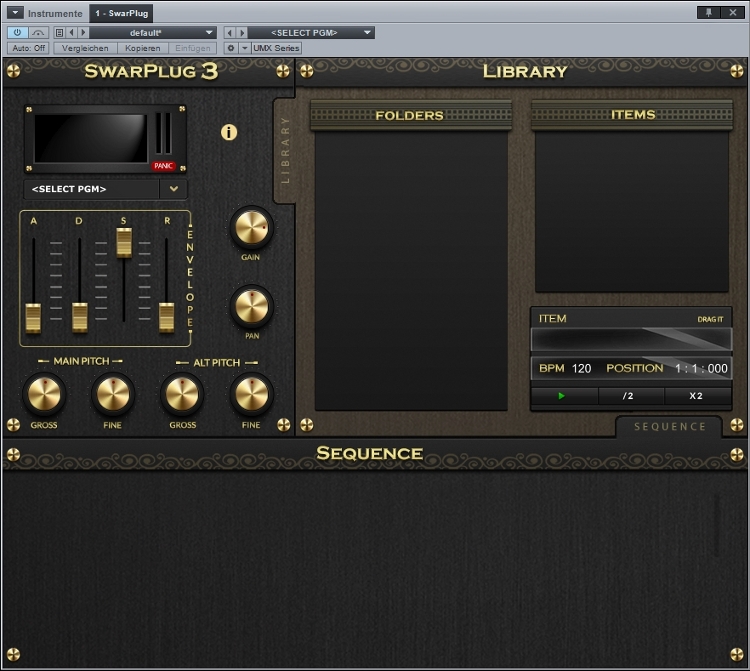Open the gear settings icon
Viewport: 750px width, 671px height.
tap(231, 48)
